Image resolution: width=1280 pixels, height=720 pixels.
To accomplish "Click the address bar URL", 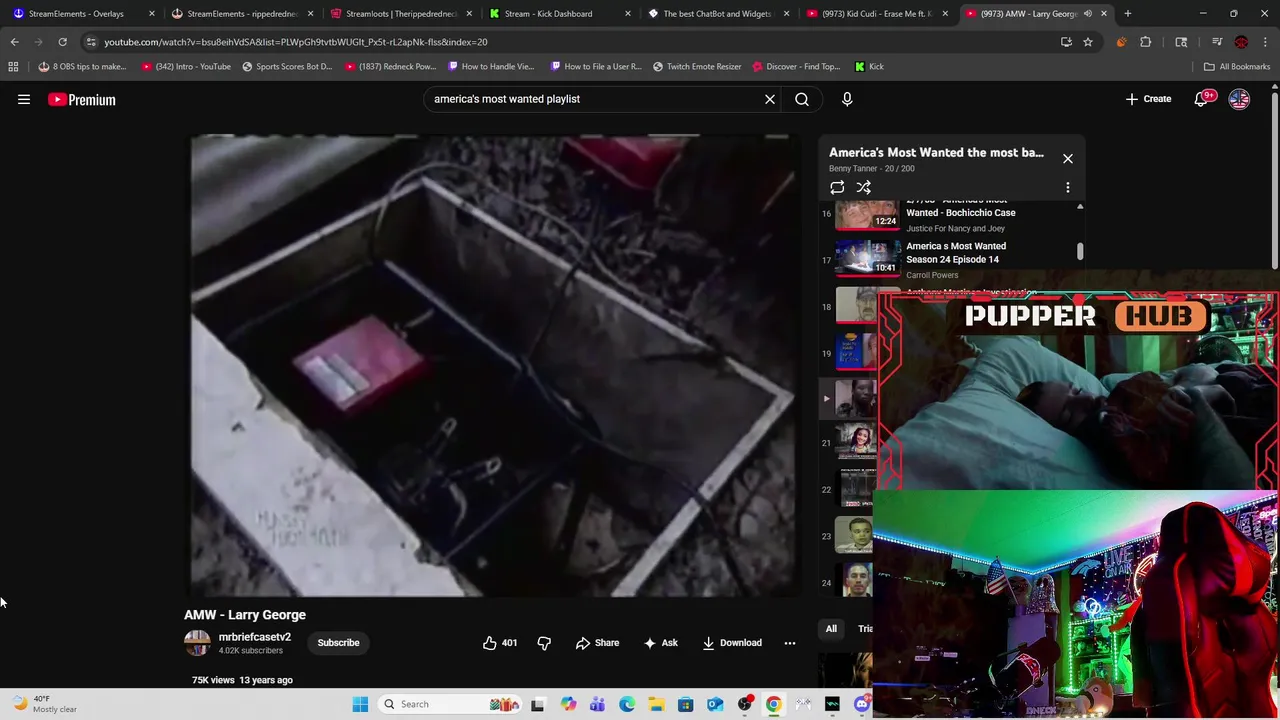I will (296, 42).
